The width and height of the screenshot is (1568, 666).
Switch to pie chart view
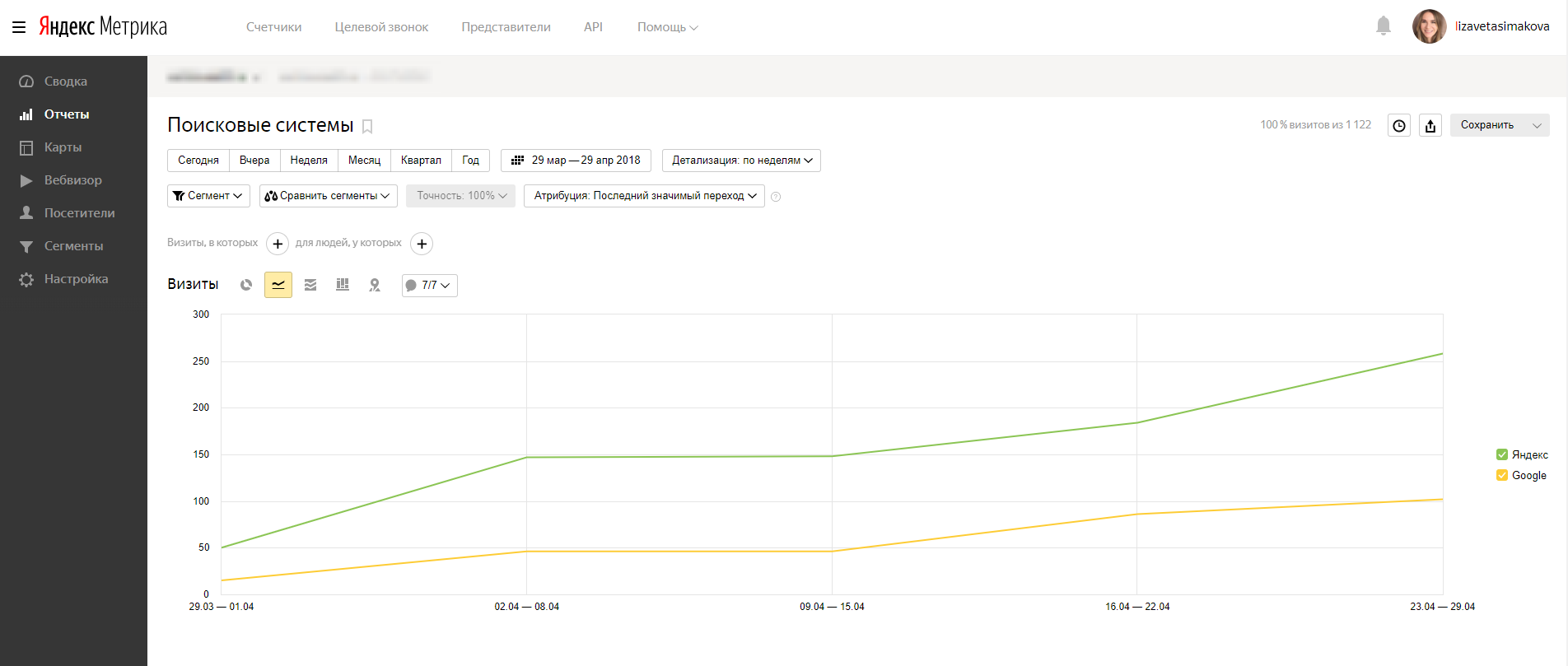click(x=245, y=285)
